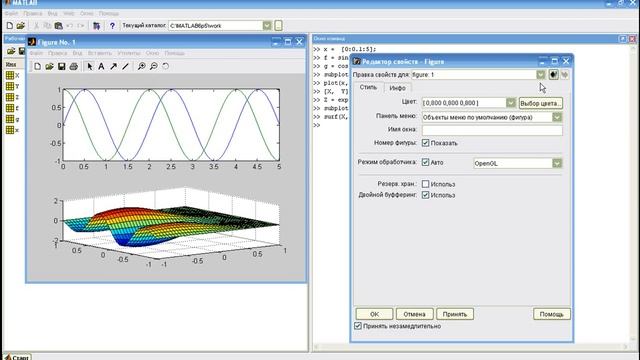Open Вставить menu in Figure window
The height and width of the screenshot is (360, 640).
[99, 53]
